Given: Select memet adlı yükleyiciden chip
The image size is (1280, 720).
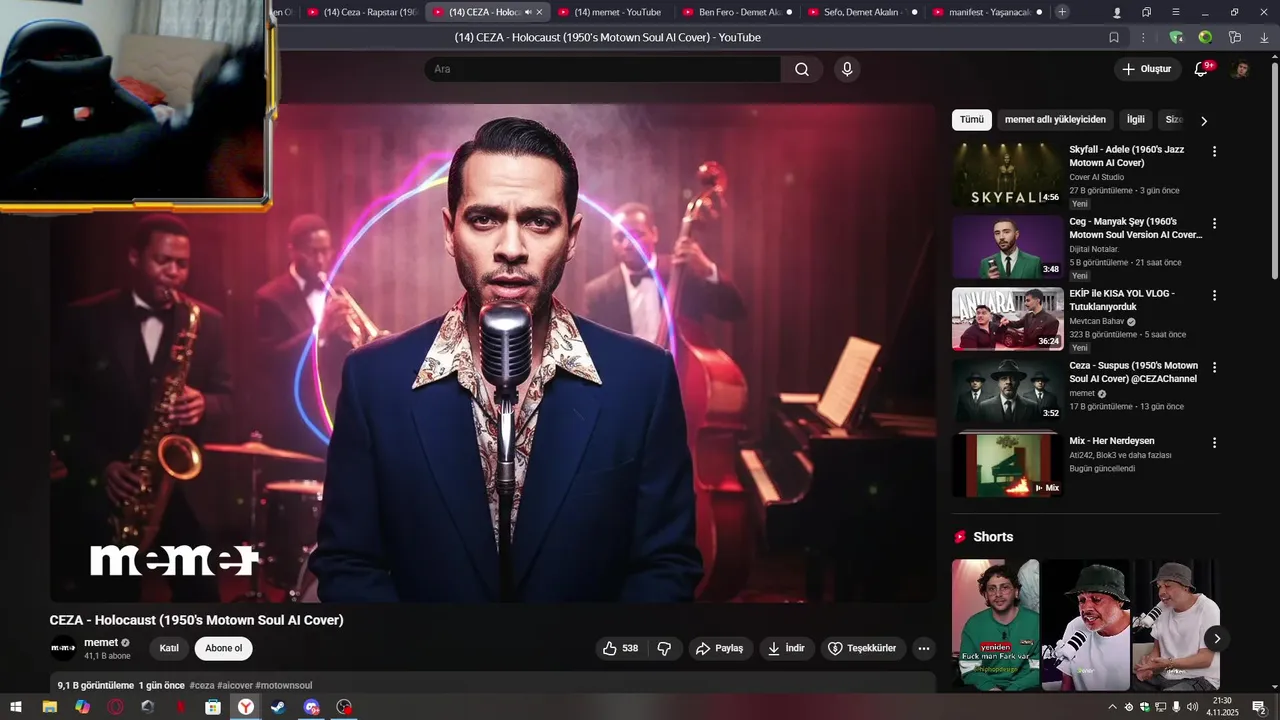Looking at the screenshot, I should coord(1055,120).
